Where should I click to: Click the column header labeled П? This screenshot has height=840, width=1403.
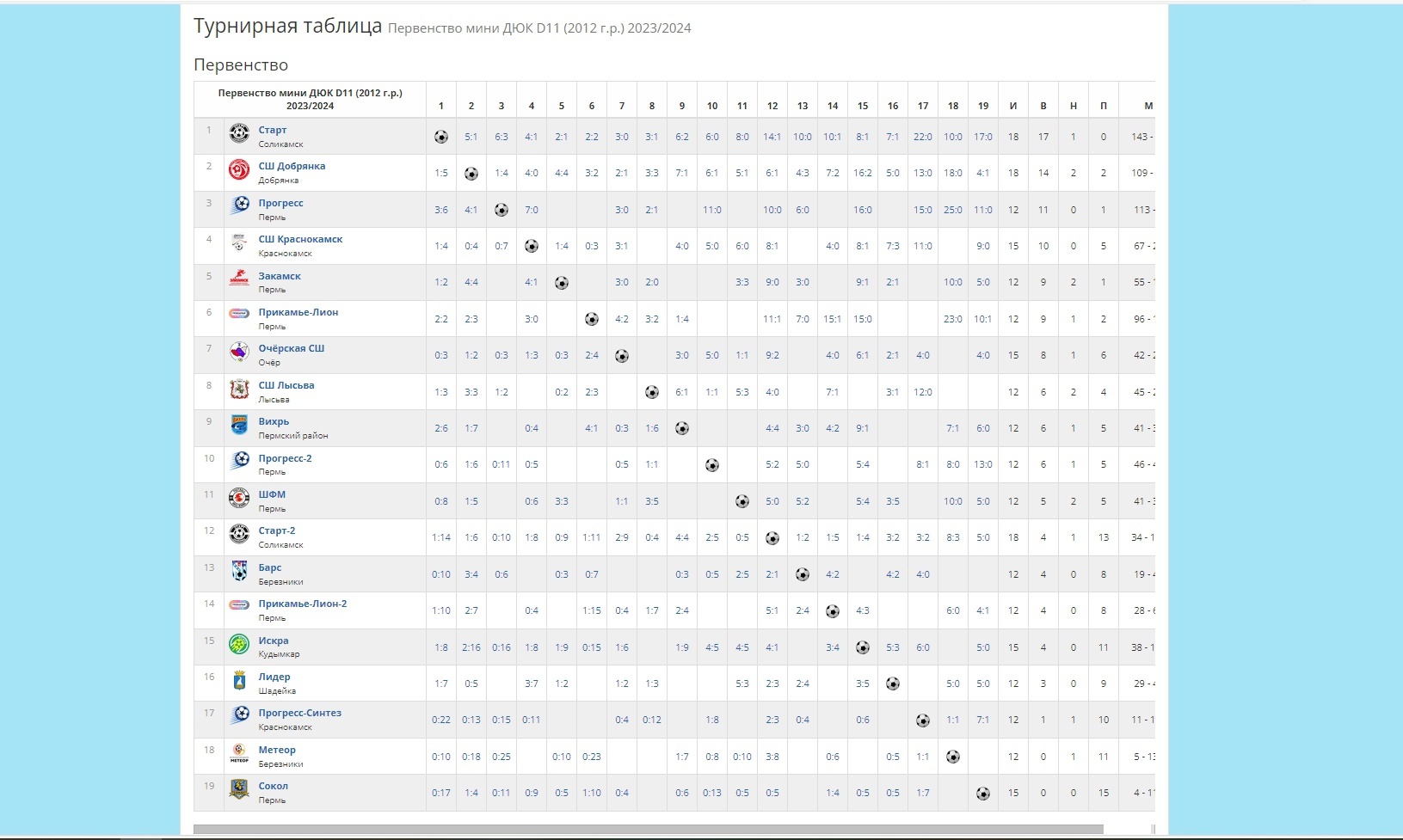coord(1104,106)
